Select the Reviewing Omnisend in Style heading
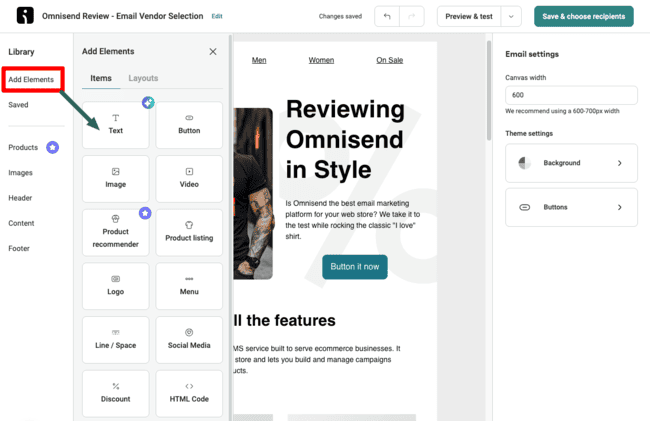Viewport: 650px width, 421px height. (345, 139)
